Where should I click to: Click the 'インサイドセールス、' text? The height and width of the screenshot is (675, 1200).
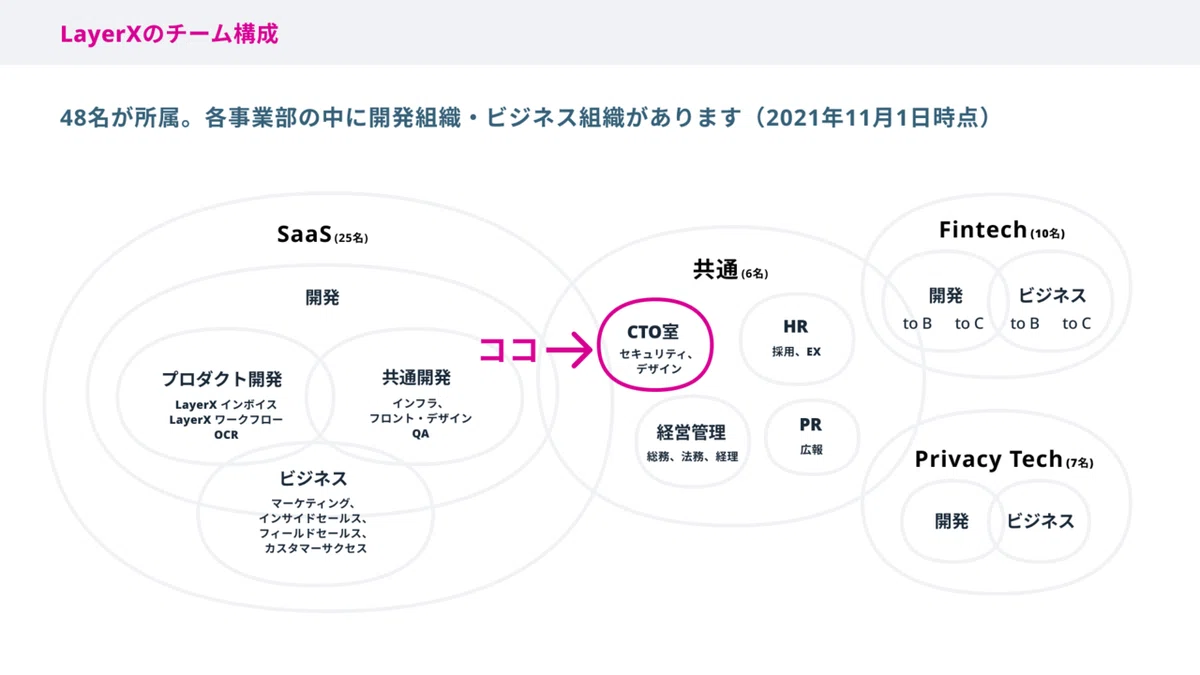[x=314, y=518]
